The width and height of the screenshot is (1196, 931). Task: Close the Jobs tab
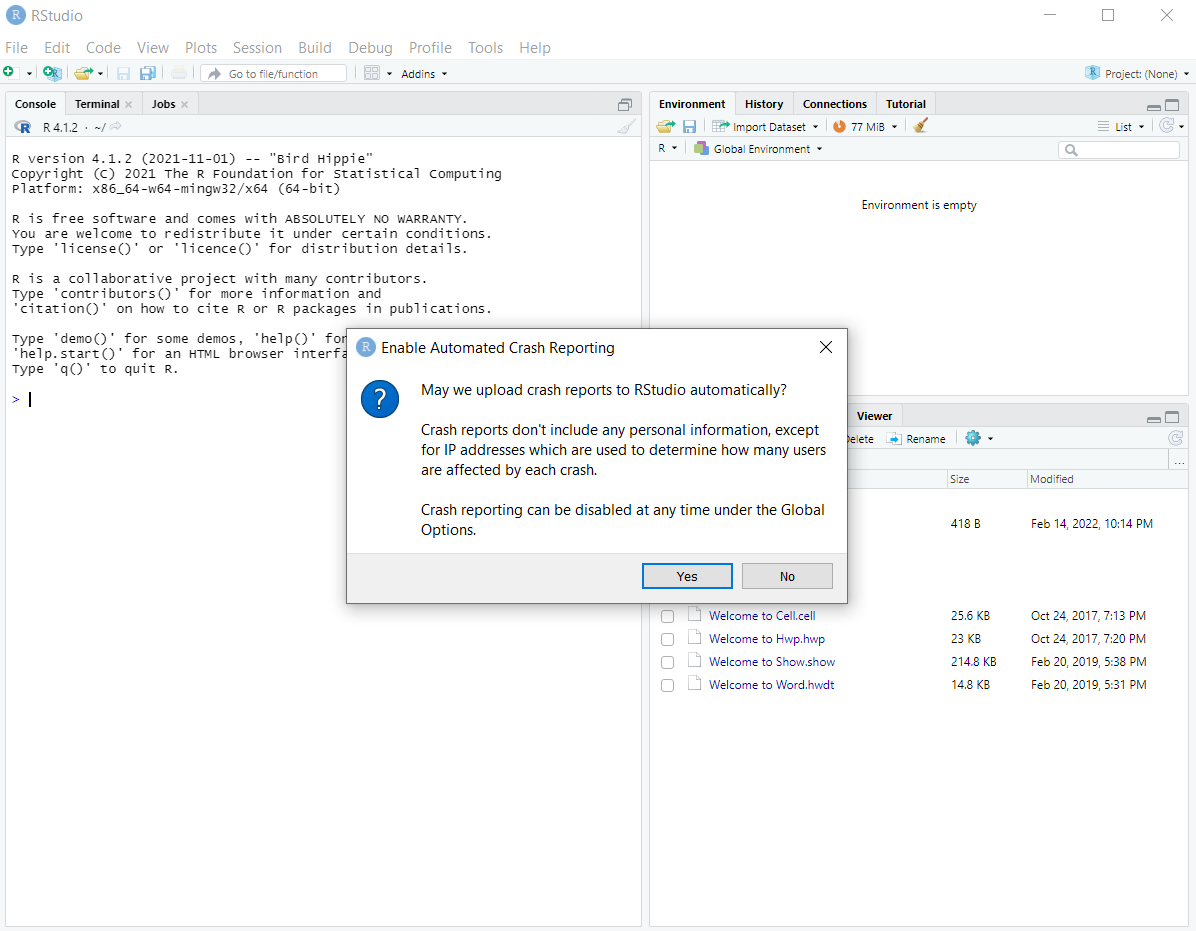pyautogui.click(x=185, y=104)
